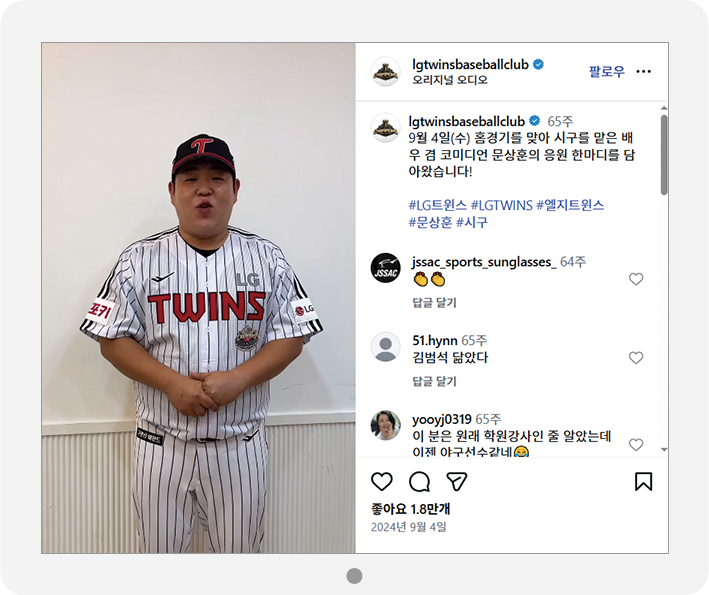Click the comments scrollbar down arrow

[664, 449]
